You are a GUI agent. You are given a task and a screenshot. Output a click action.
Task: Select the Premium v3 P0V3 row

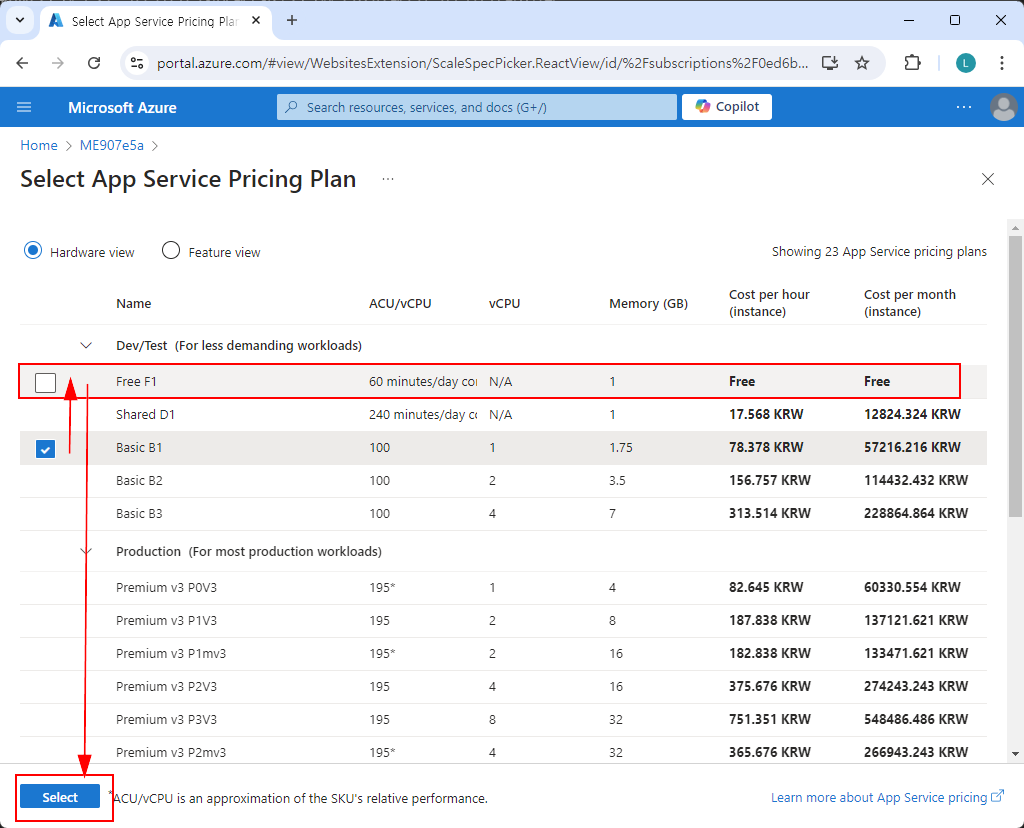pos(503,588)
